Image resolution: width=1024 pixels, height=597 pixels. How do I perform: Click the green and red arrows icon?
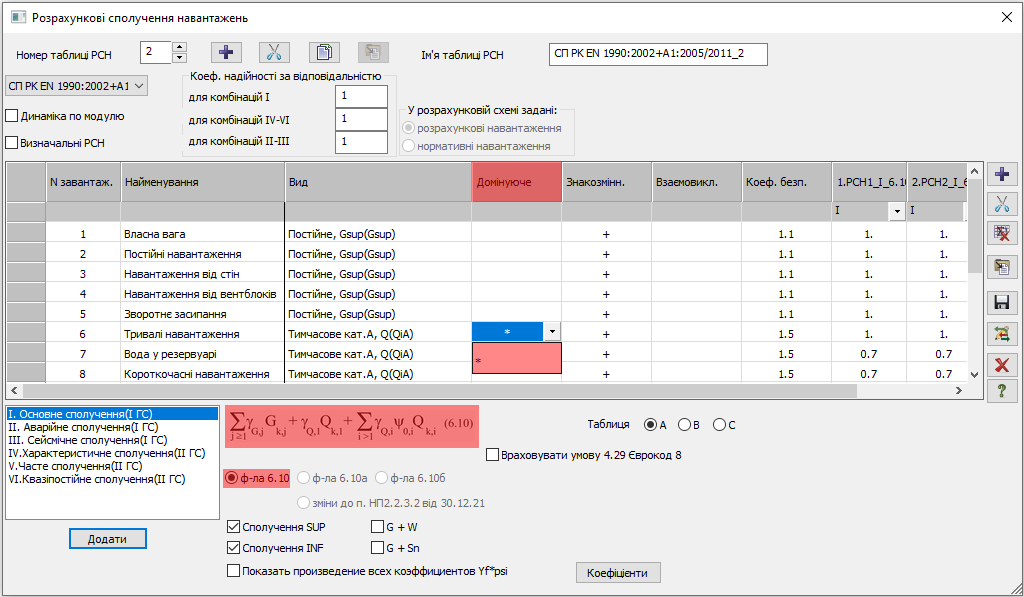pyautogui.click(x=1002, y=333)
